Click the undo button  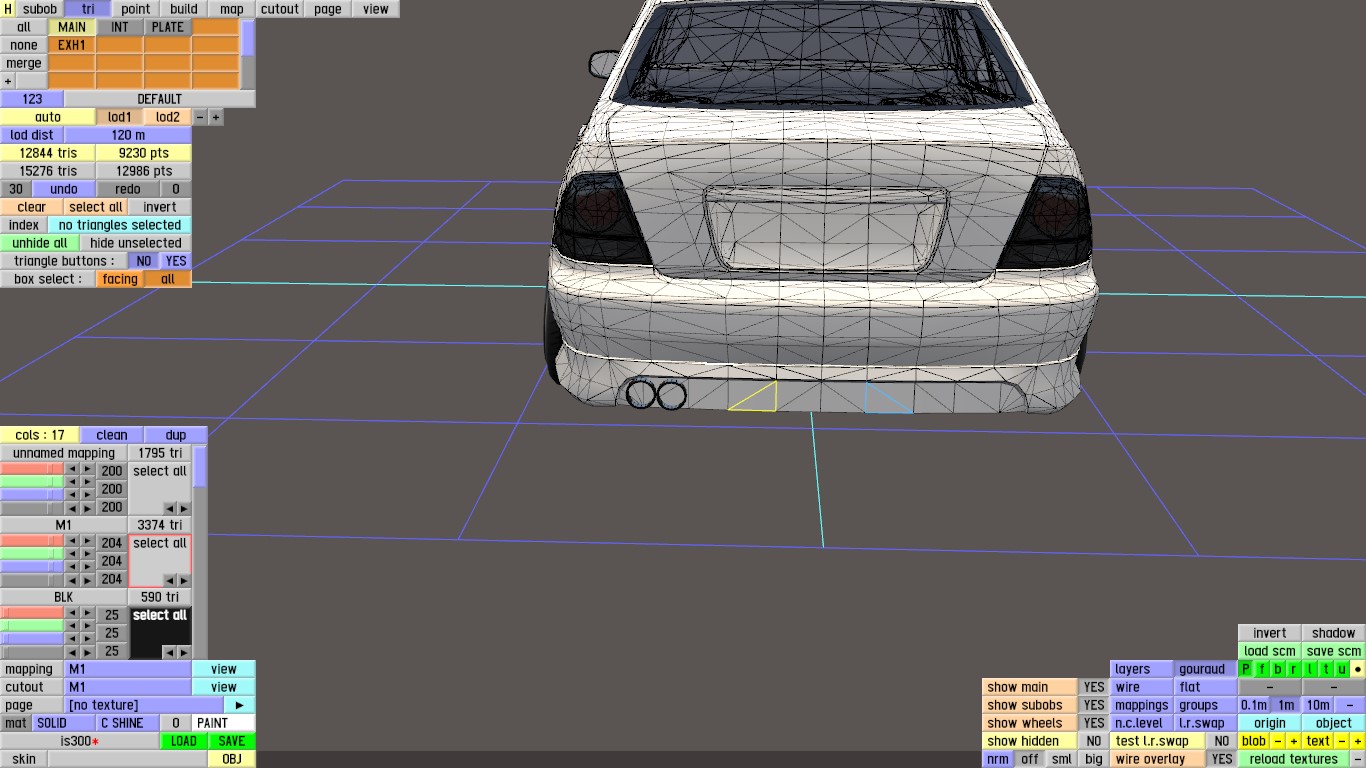tap(64, 189)
